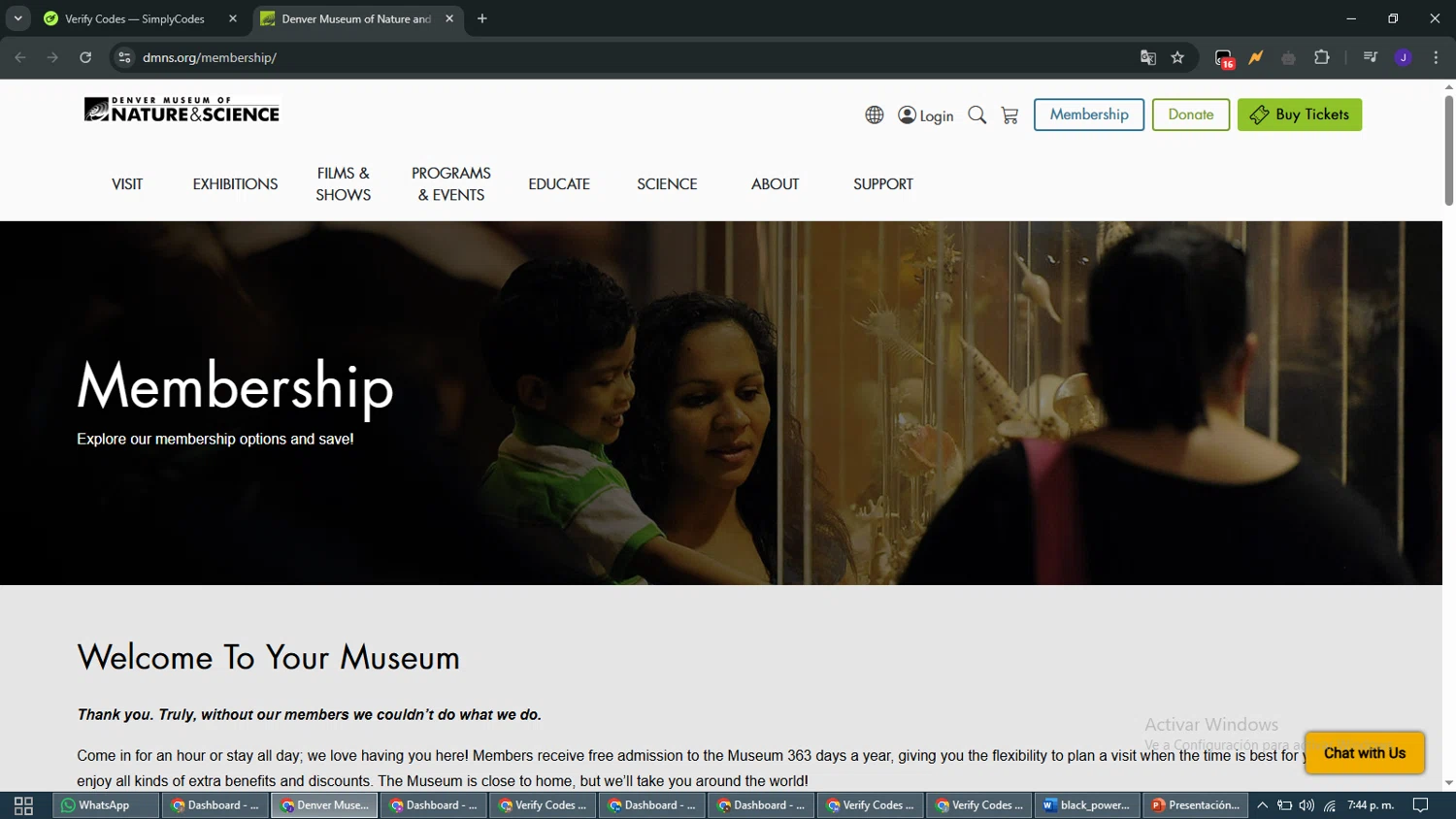Viewport: 1456px width, 819px height.
Task: Open the media control icon
Action: 1371,57
